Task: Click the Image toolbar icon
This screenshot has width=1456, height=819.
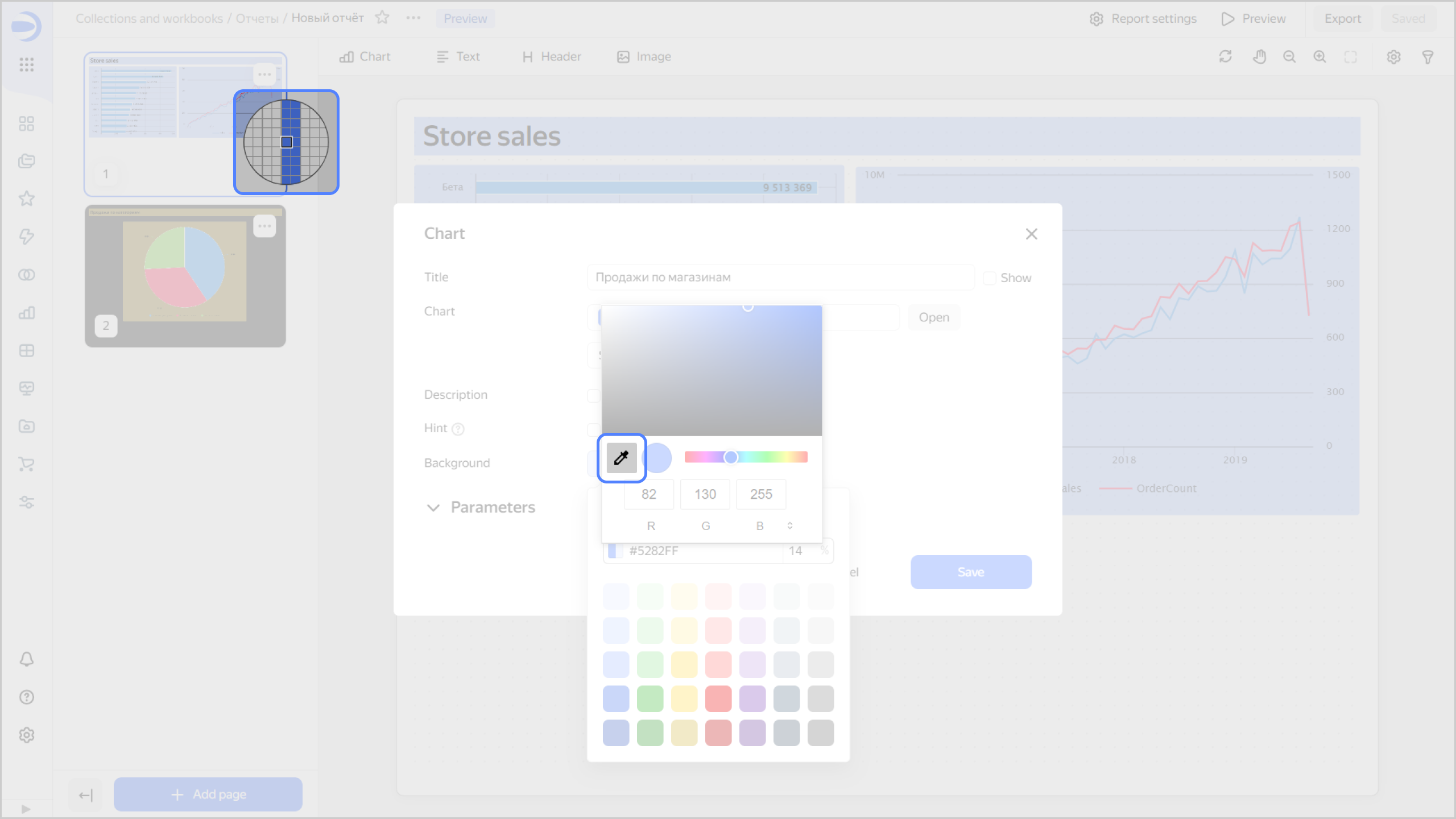Action: pyautogui.click(x=643, y=56)
